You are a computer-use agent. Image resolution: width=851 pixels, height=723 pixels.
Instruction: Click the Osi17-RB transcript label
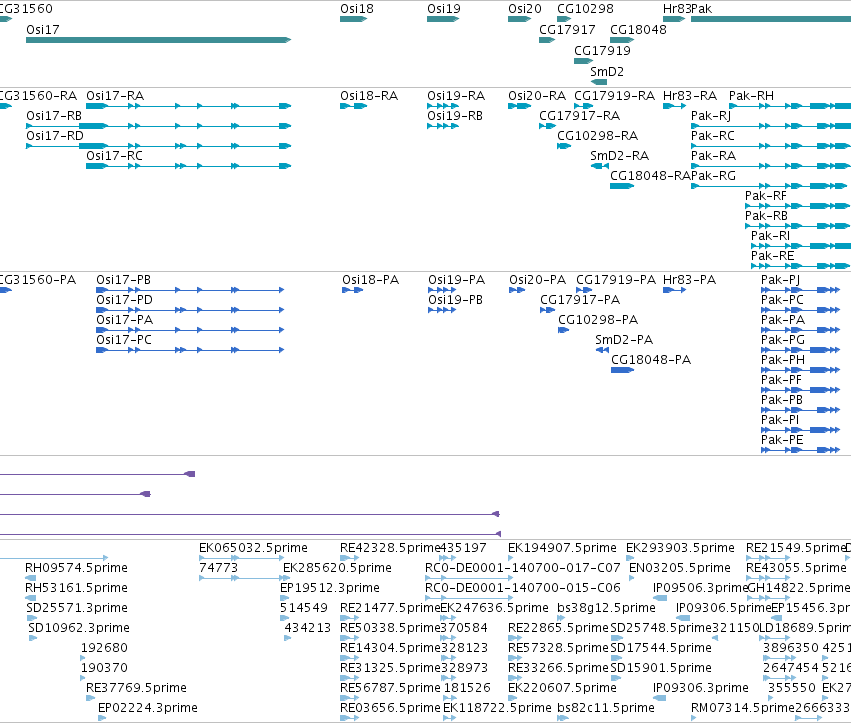(x=54, y=116)
